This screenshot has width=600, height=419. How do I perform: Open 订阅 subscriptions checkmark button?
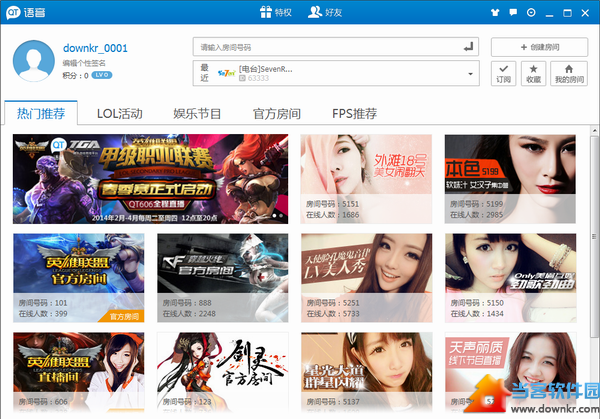pyautogui.click(x=504, y=73)
